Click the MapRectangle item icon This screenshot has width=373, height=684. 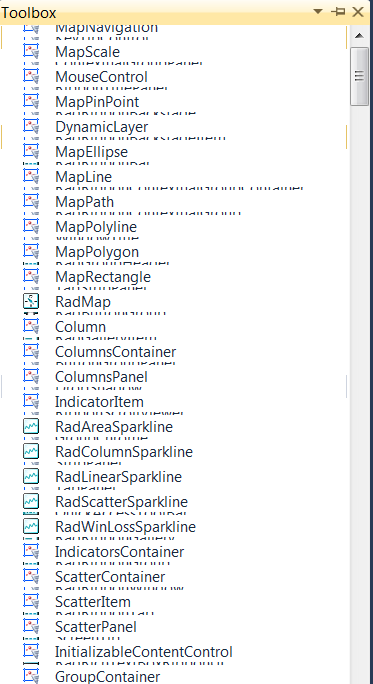[31, 277]
